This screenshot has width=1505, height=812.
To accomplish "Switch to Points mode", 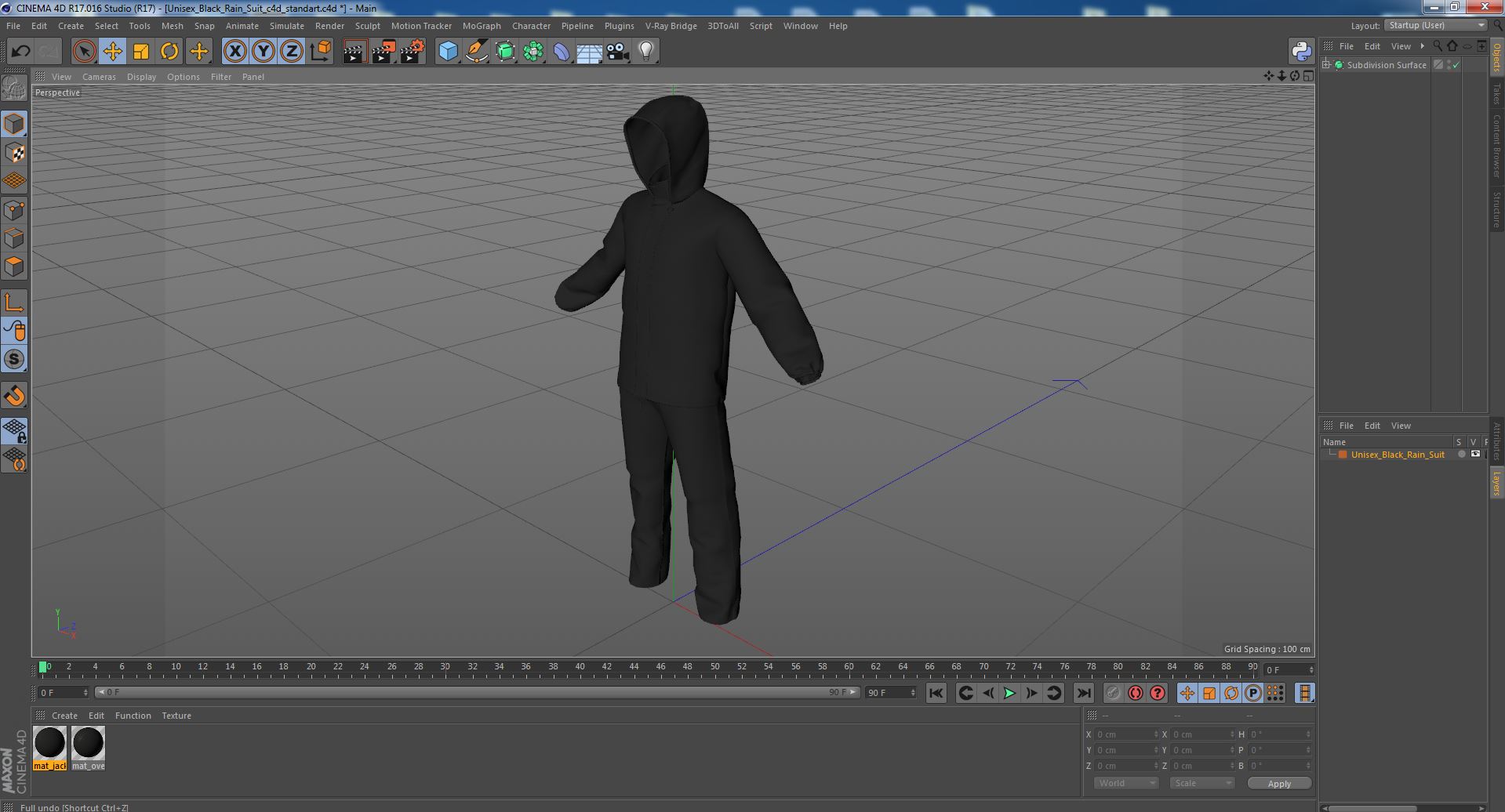I will pyautogui.click(x=14, y=210).
